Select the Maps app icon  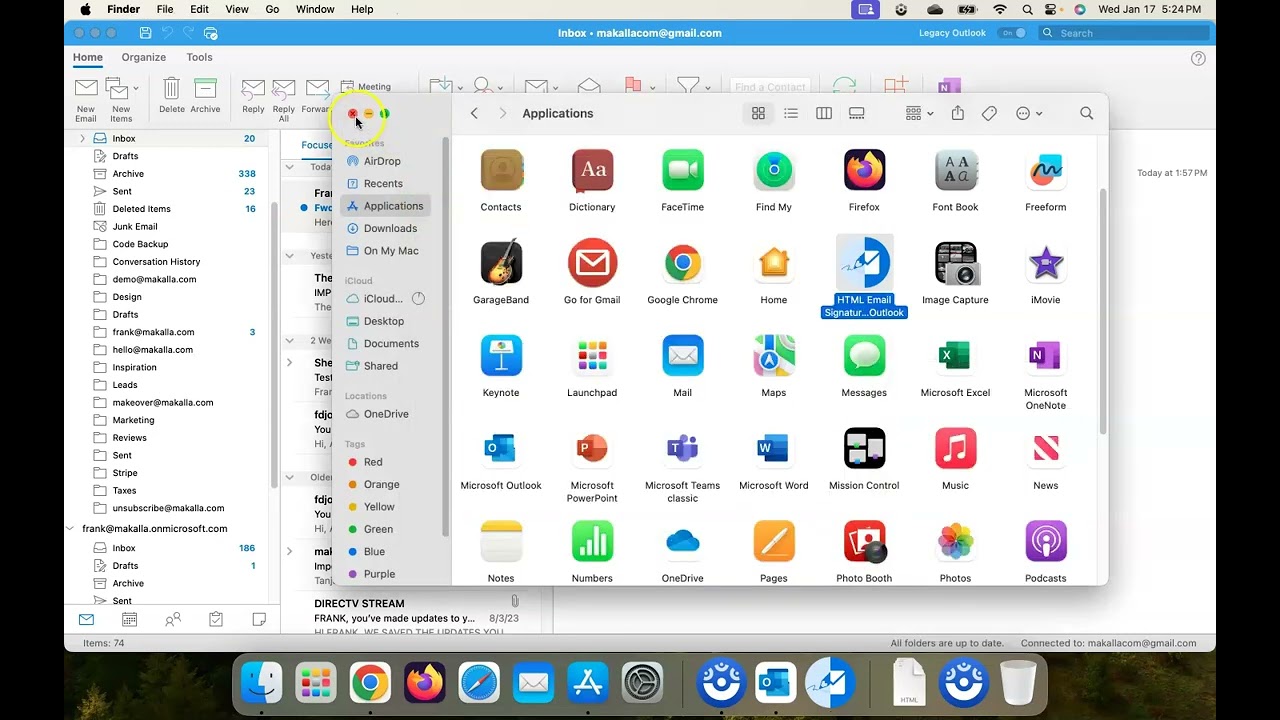pos(774,356)
